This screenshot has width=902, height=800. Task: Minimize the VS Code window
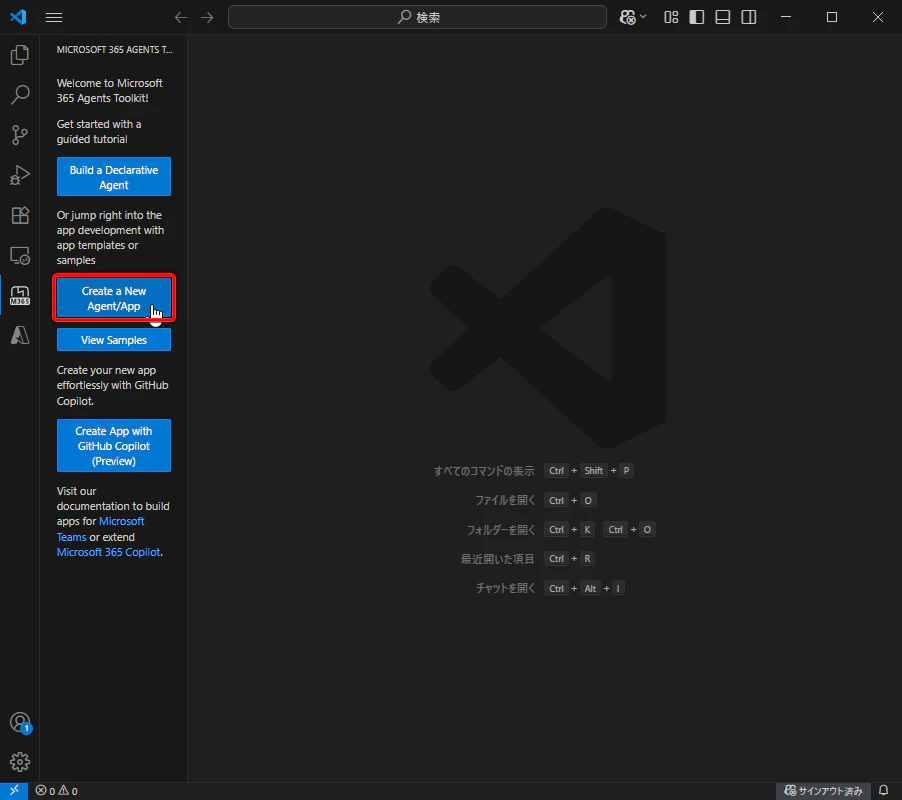pos(786,17)
